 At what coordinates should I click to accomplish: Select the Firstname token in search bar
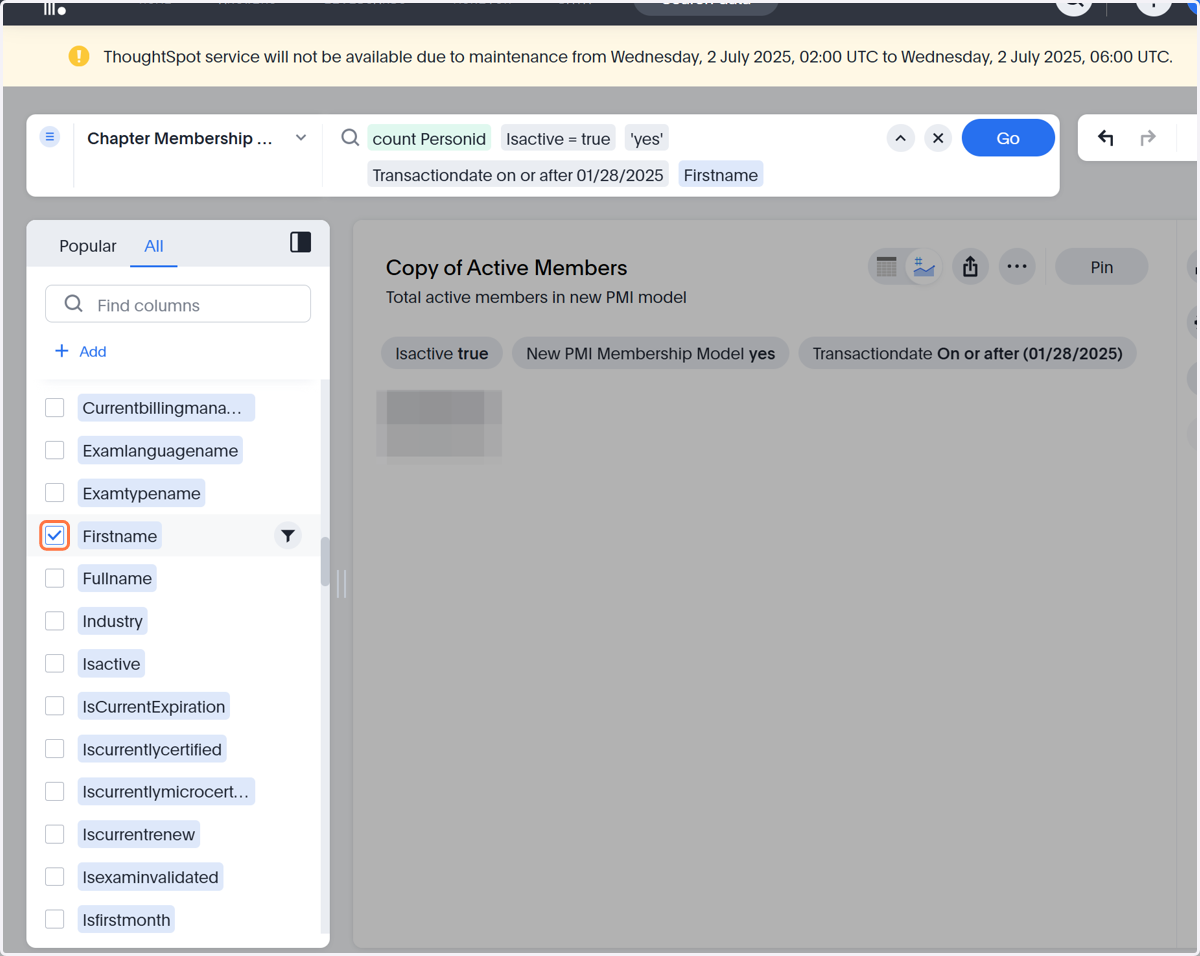click(x=721, y=175)
